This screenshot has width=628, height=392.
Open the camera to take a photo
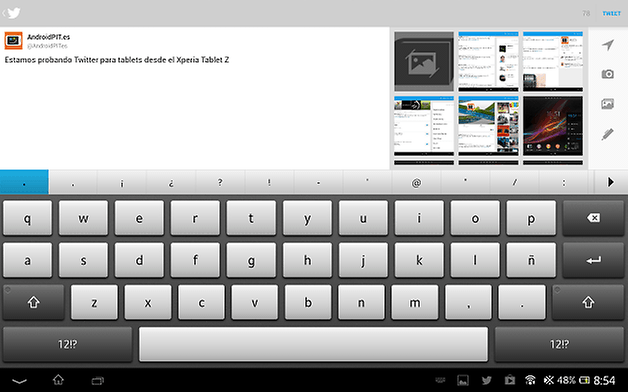(608, 74)
